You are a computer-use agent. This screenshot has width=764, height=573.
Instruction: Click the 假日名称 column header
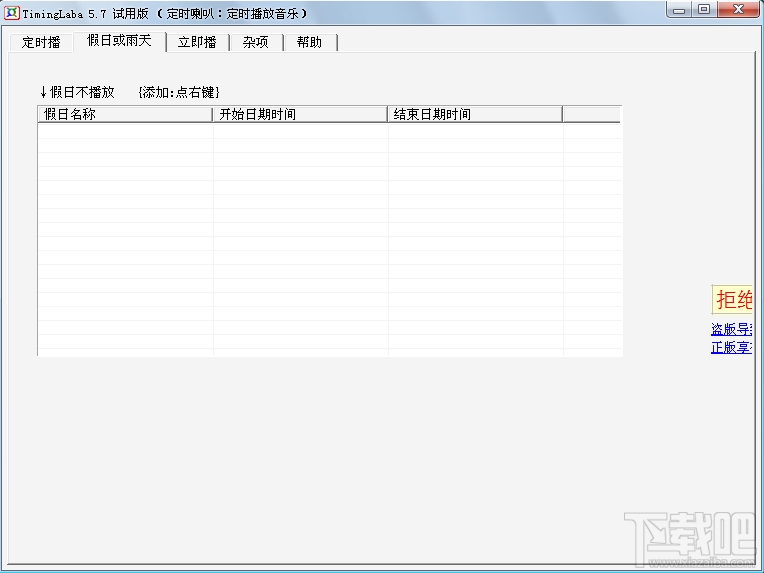coord(125,115)
